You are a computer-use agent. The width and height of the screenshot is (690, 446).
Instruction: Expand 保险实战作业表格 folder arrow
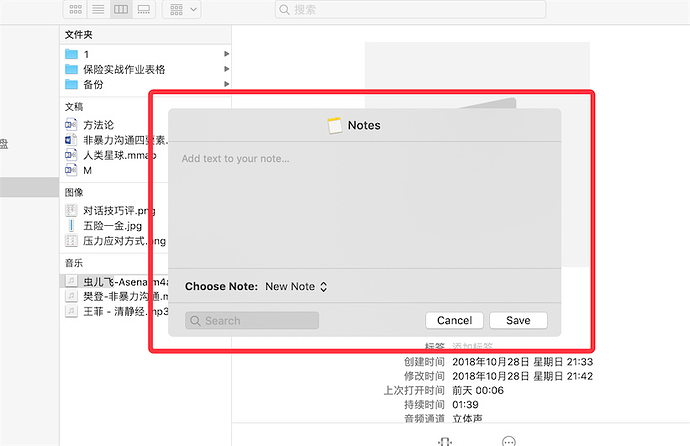227,69
